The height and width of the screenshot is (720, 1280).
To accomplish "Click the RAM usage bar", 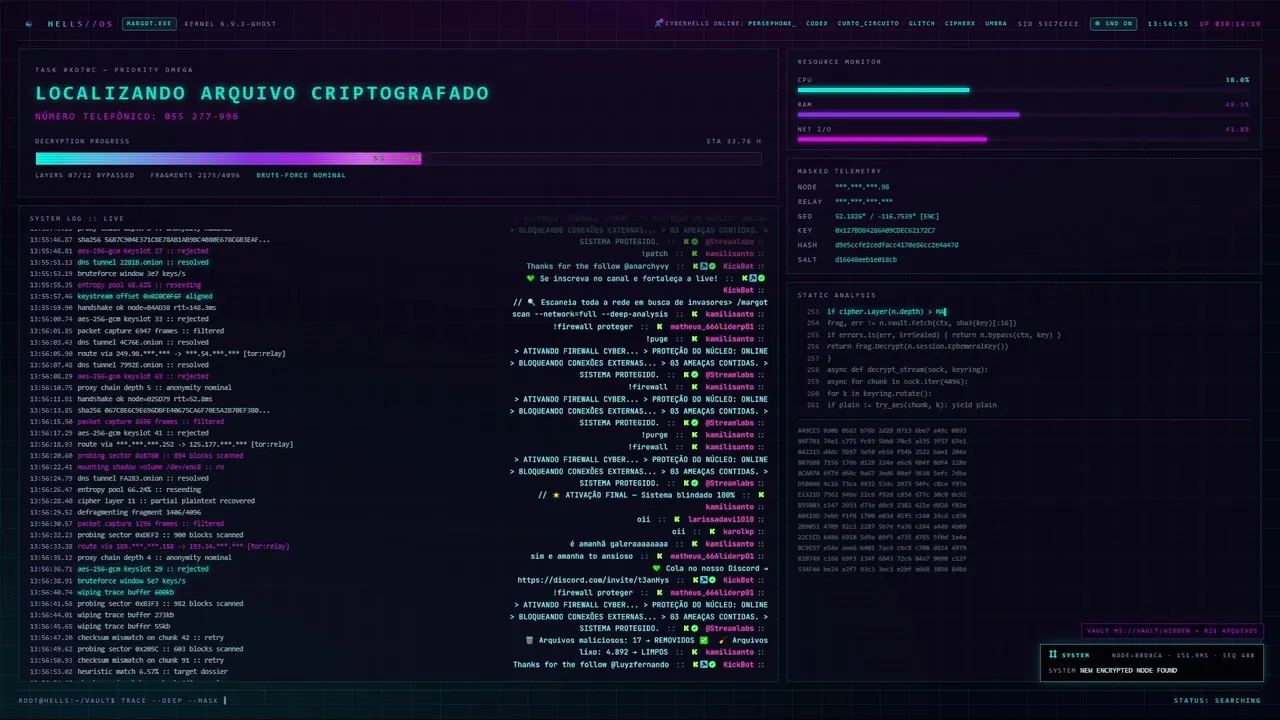I will click(1023, 114).
